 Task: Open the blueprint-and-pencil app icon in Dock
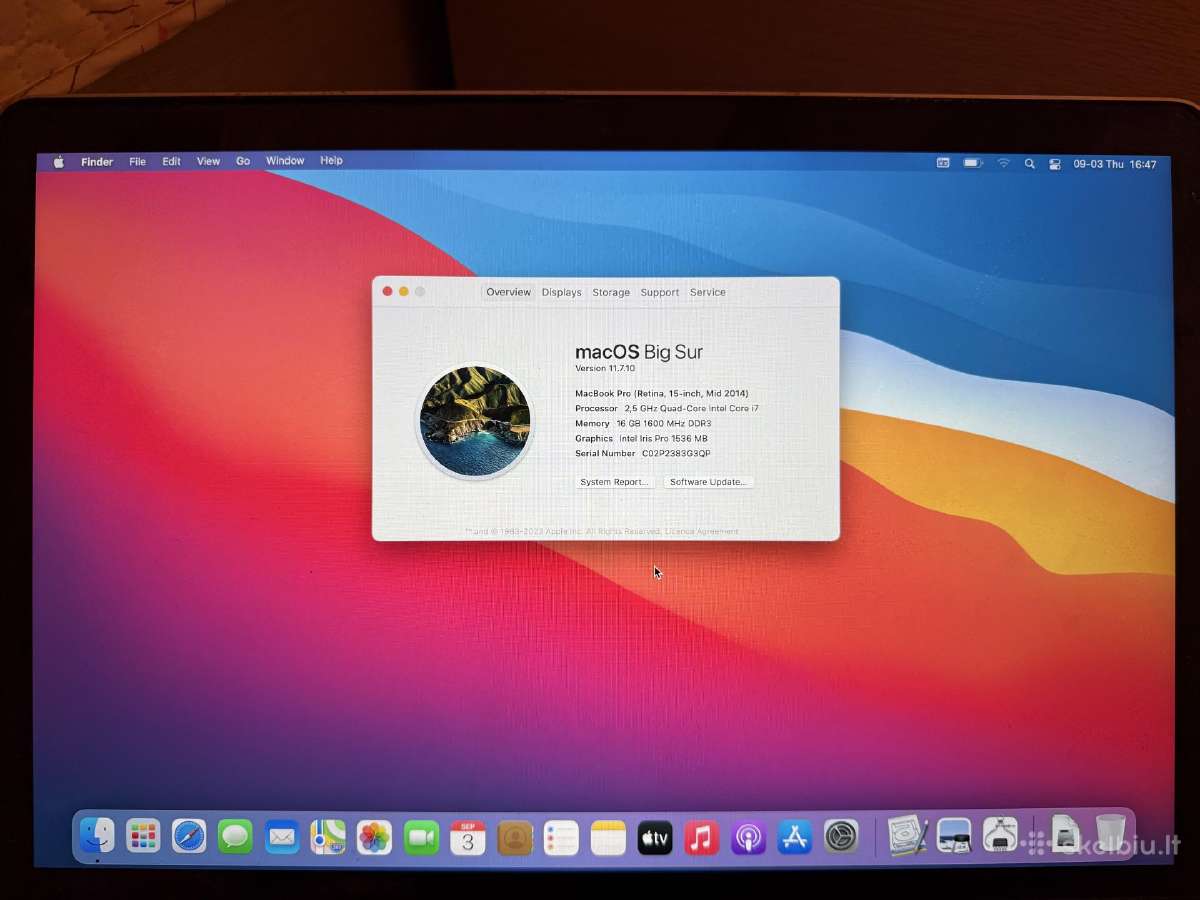click(x=908, y=835)
